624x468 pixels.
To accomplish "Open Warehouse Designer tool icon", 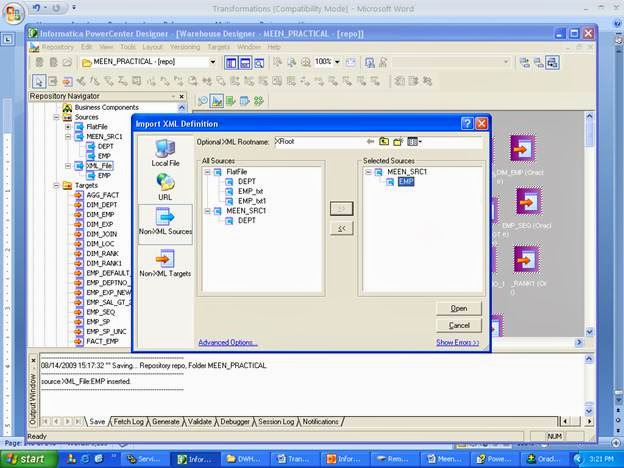I will [217, 101].
